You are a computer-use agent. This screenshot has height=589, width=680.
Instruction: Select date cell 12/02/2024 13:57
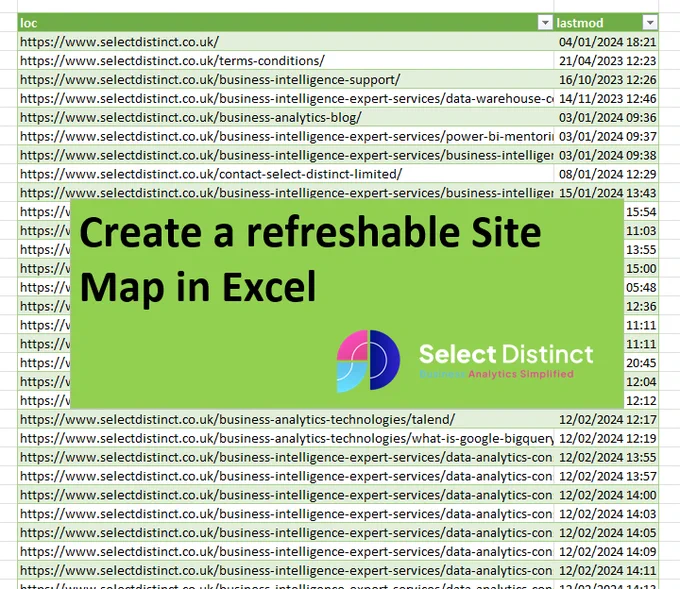[x=606, y=476]
